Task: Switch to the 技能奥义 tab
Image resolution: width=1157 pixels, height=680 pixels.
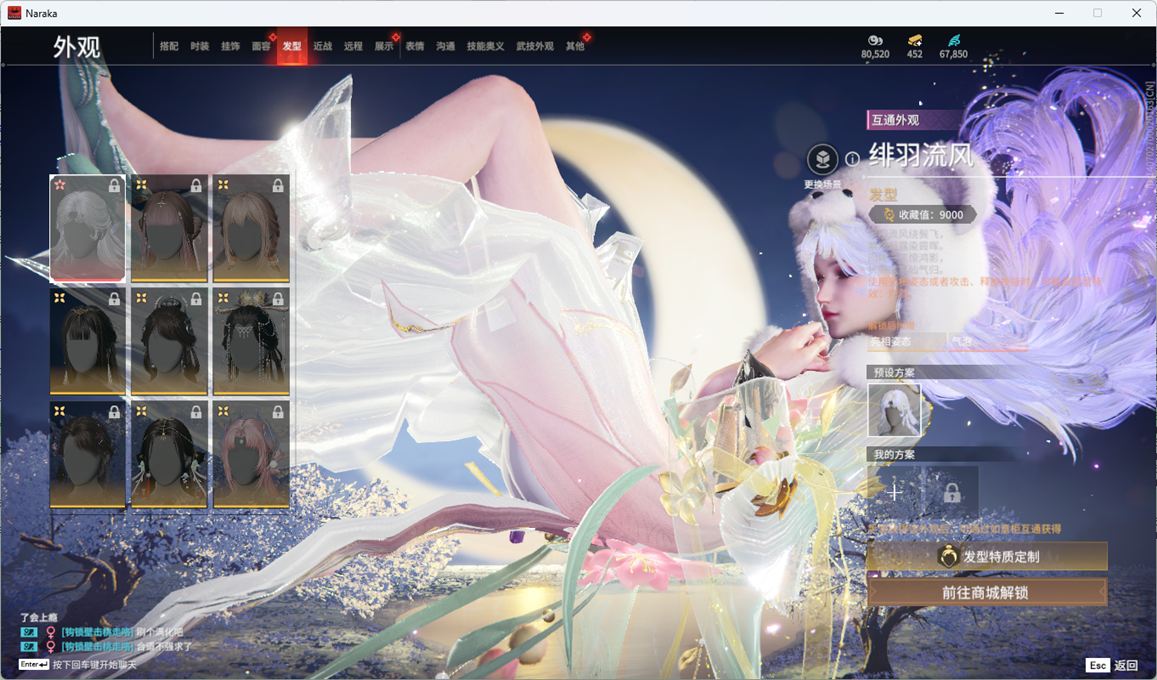Action: [486, 46]
